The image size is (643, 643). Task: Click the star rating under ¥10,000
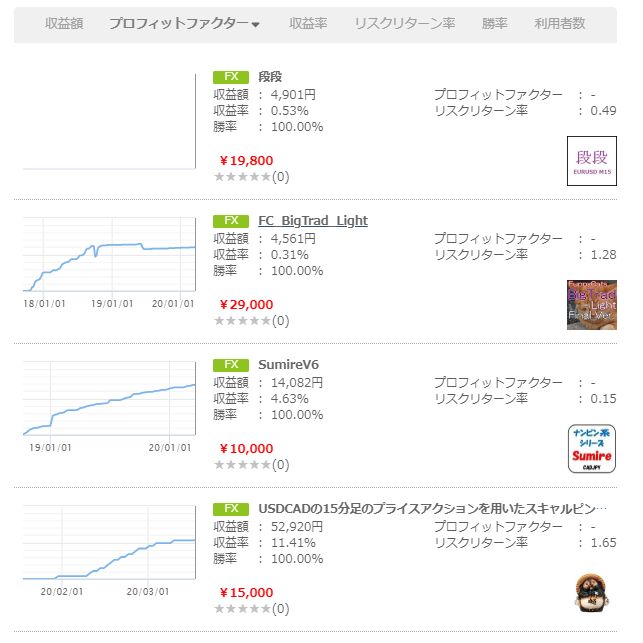click(242, 465)
